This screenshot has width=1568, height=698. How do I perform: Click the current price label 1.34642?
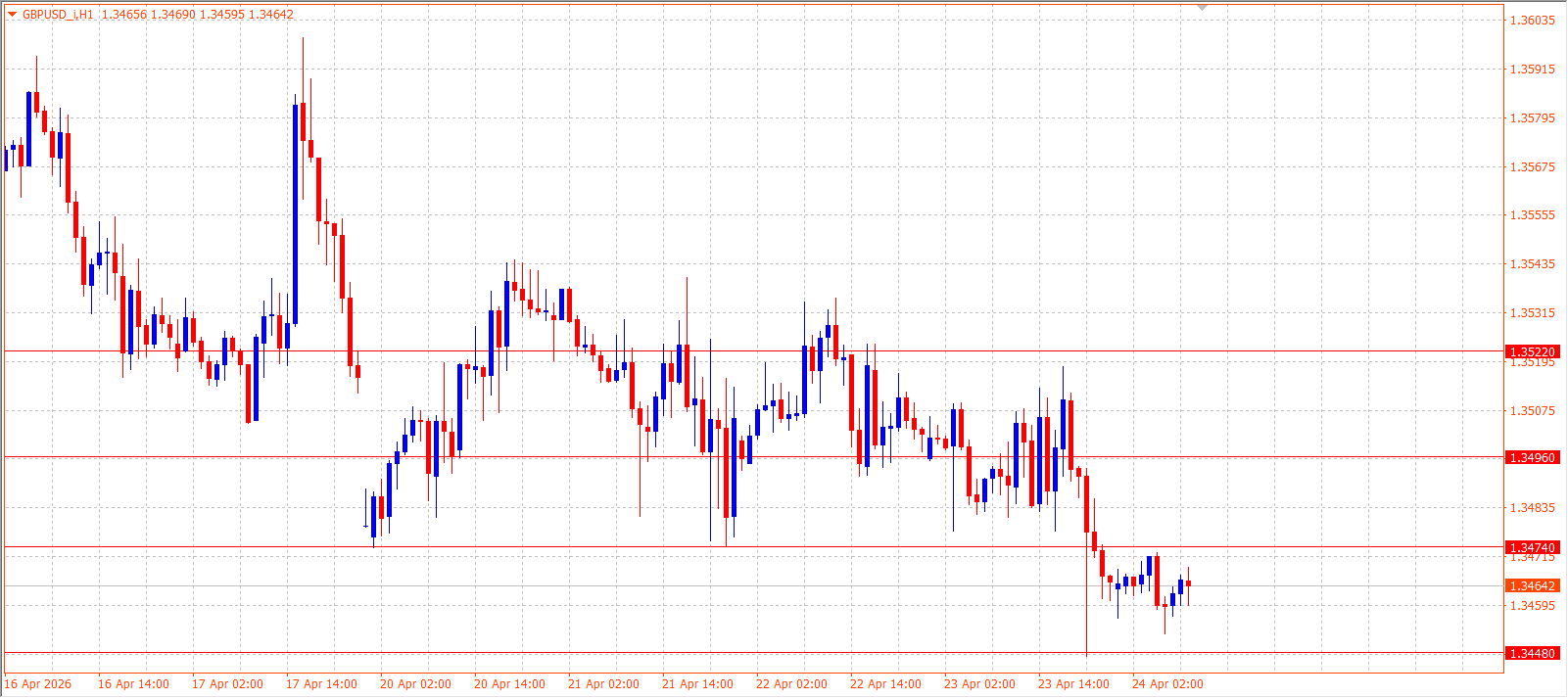pos(1532,586)
